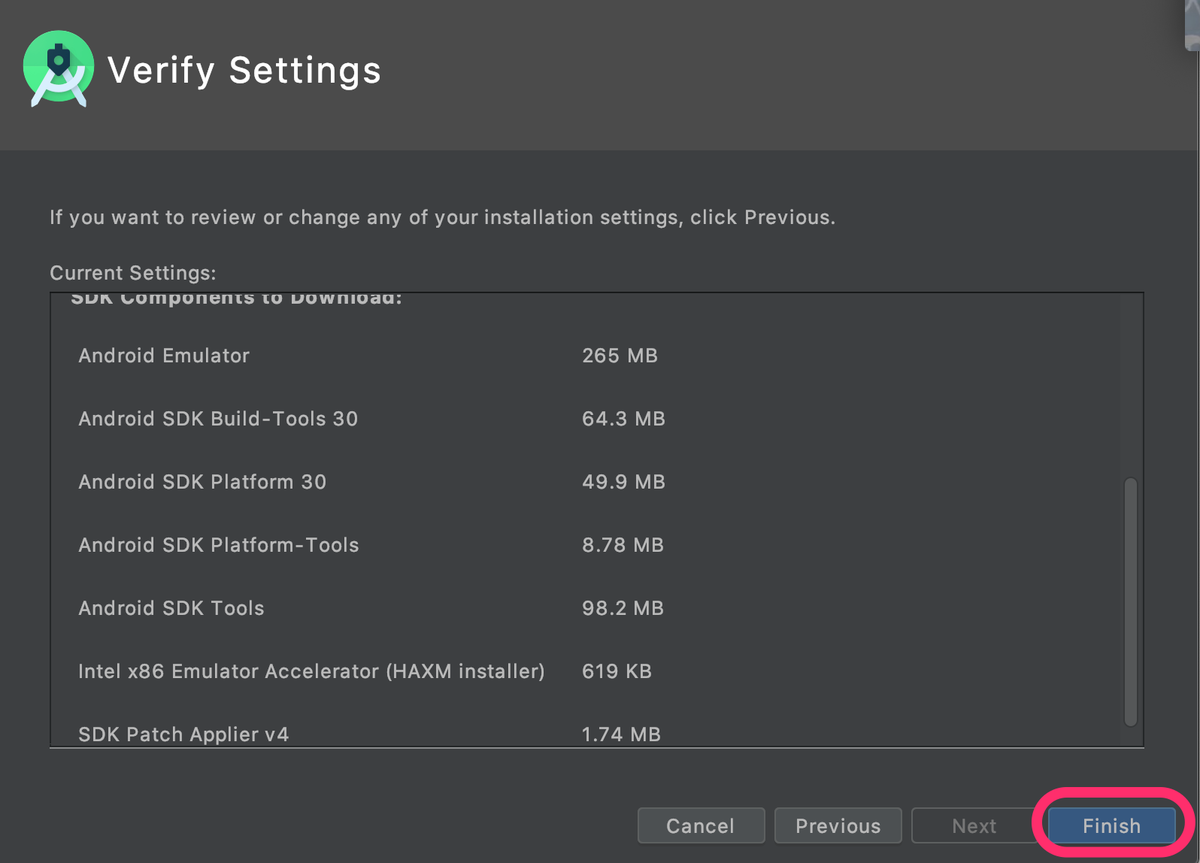The width and height of the screenshot is (1200, 863).
Task: Click the Verify Settings title text
Action: (x=244, y=71)
